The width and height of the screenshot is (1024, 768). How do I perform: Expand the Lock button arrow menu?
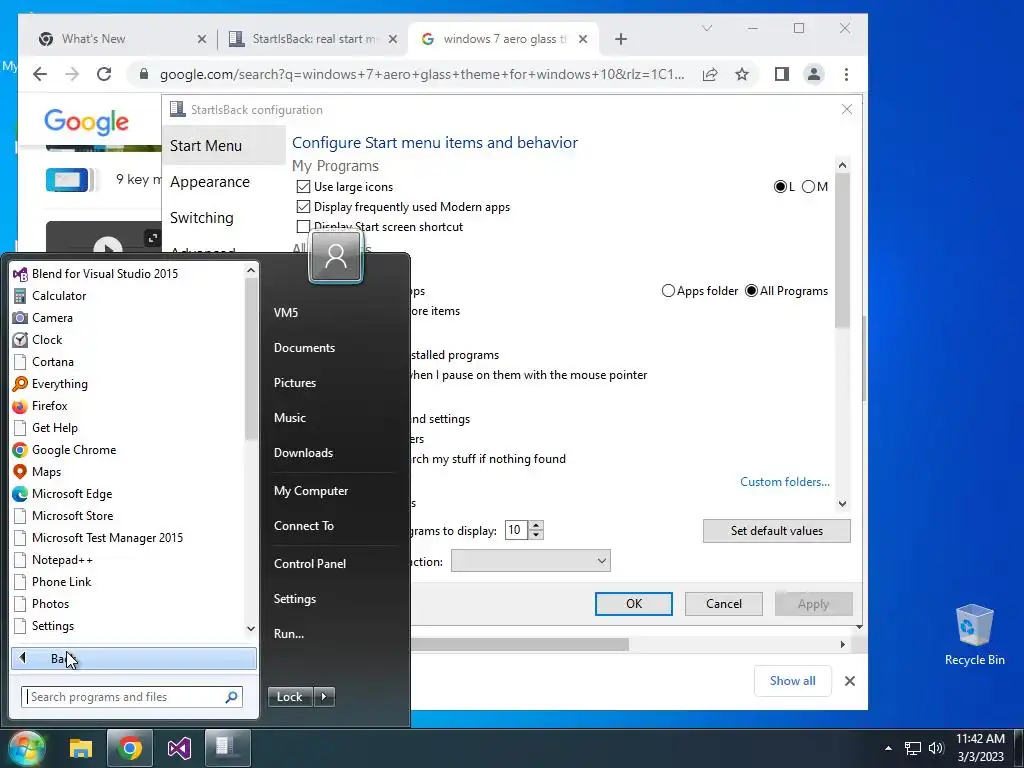tap(324, 697)
